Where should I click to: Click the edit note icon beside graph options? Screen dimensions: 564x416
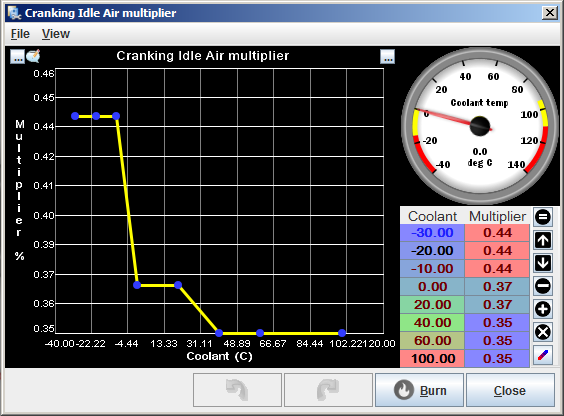pyautogui.click(x=33, y=56)
